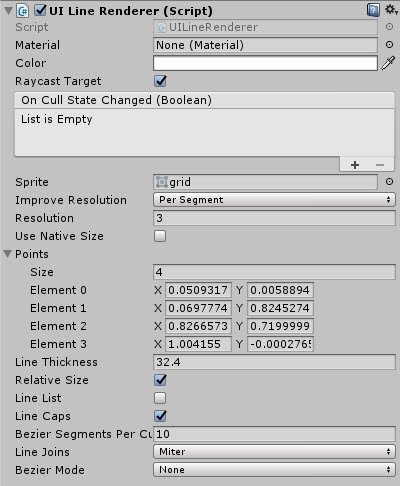Enable the Line List checkbox
400x486 pixels.
160,398
